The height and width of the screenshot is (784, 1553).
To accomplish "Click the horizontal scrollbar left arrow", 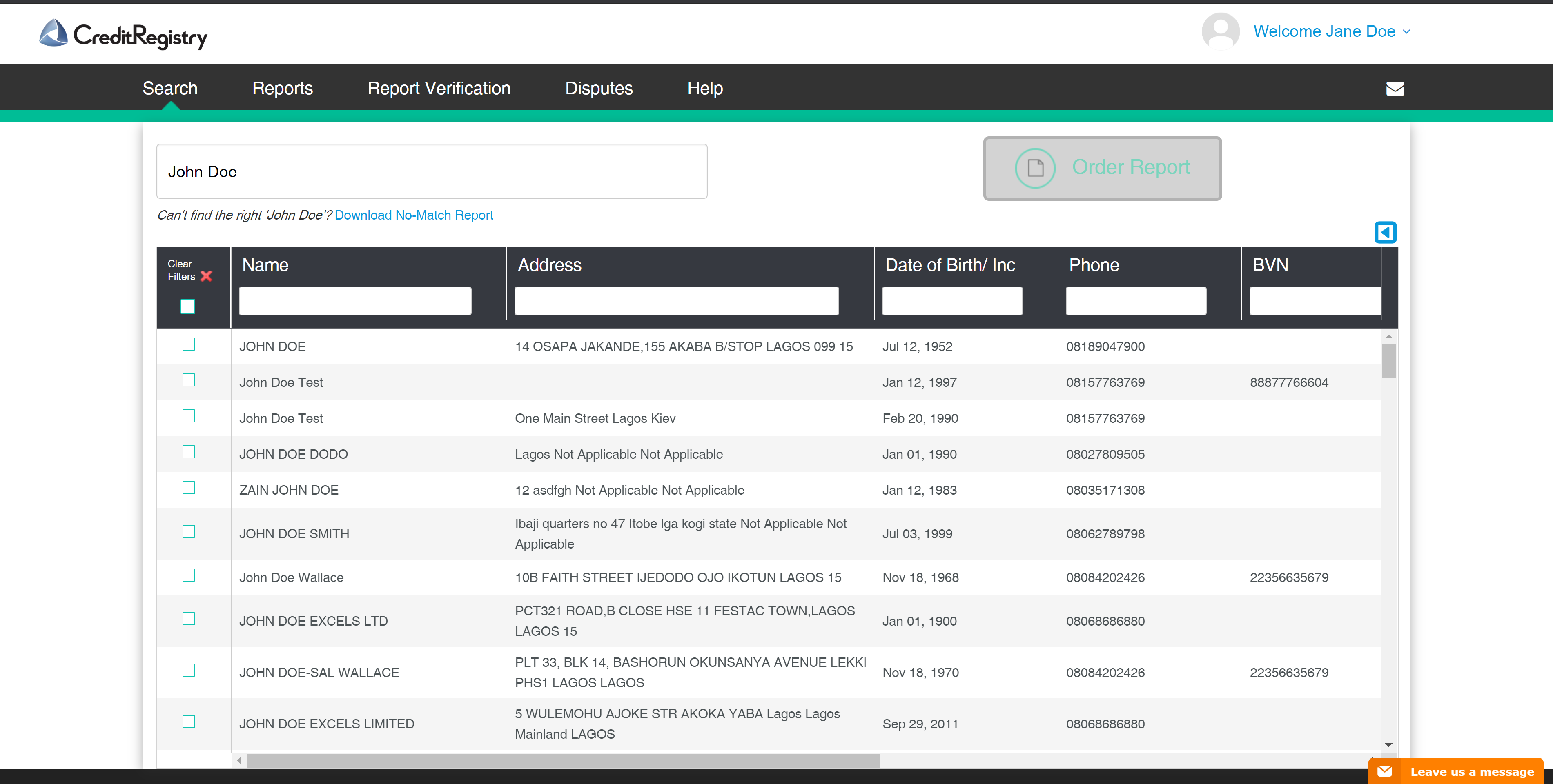I will click(239, 760).
